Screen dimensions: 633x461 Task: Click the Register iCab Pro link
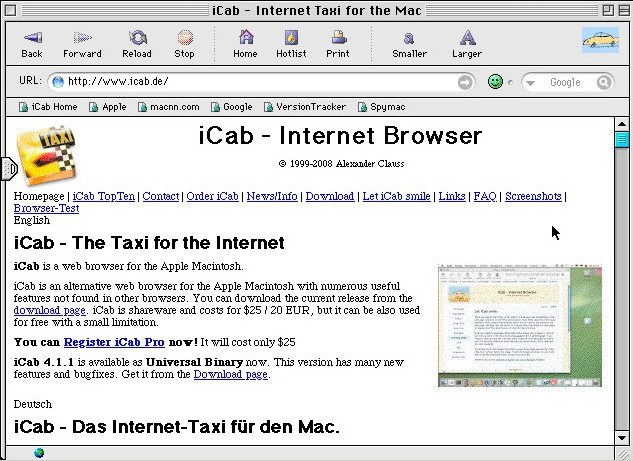(110, 342)
